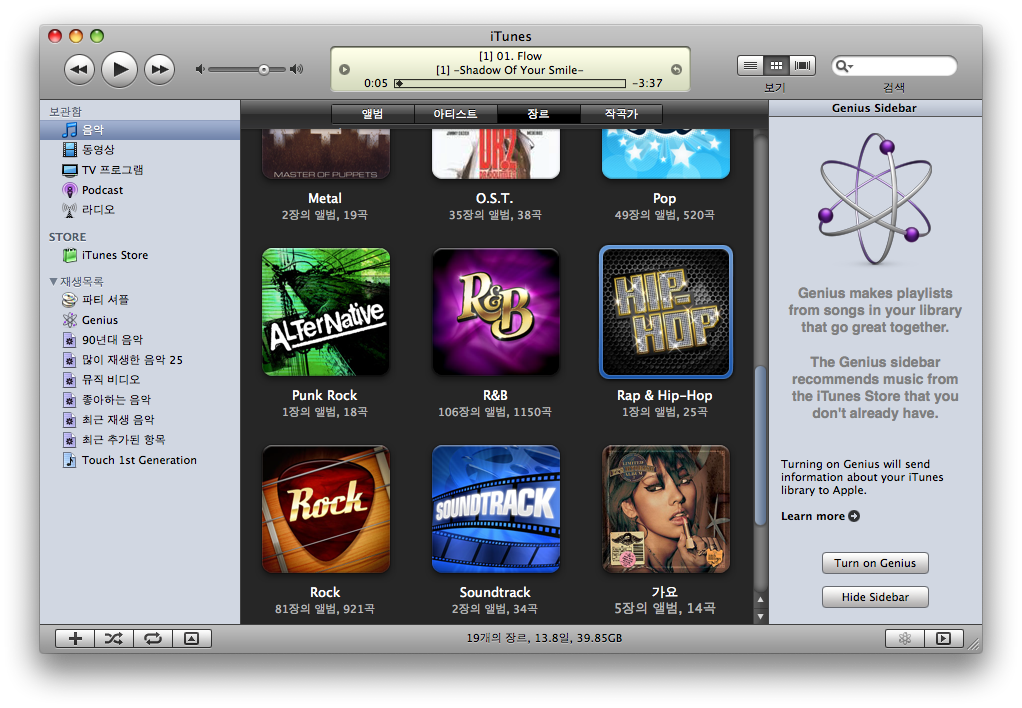Click the mute speaker icon left of volume
This screenshot has width=1022, height=708.
click(200, 69)
